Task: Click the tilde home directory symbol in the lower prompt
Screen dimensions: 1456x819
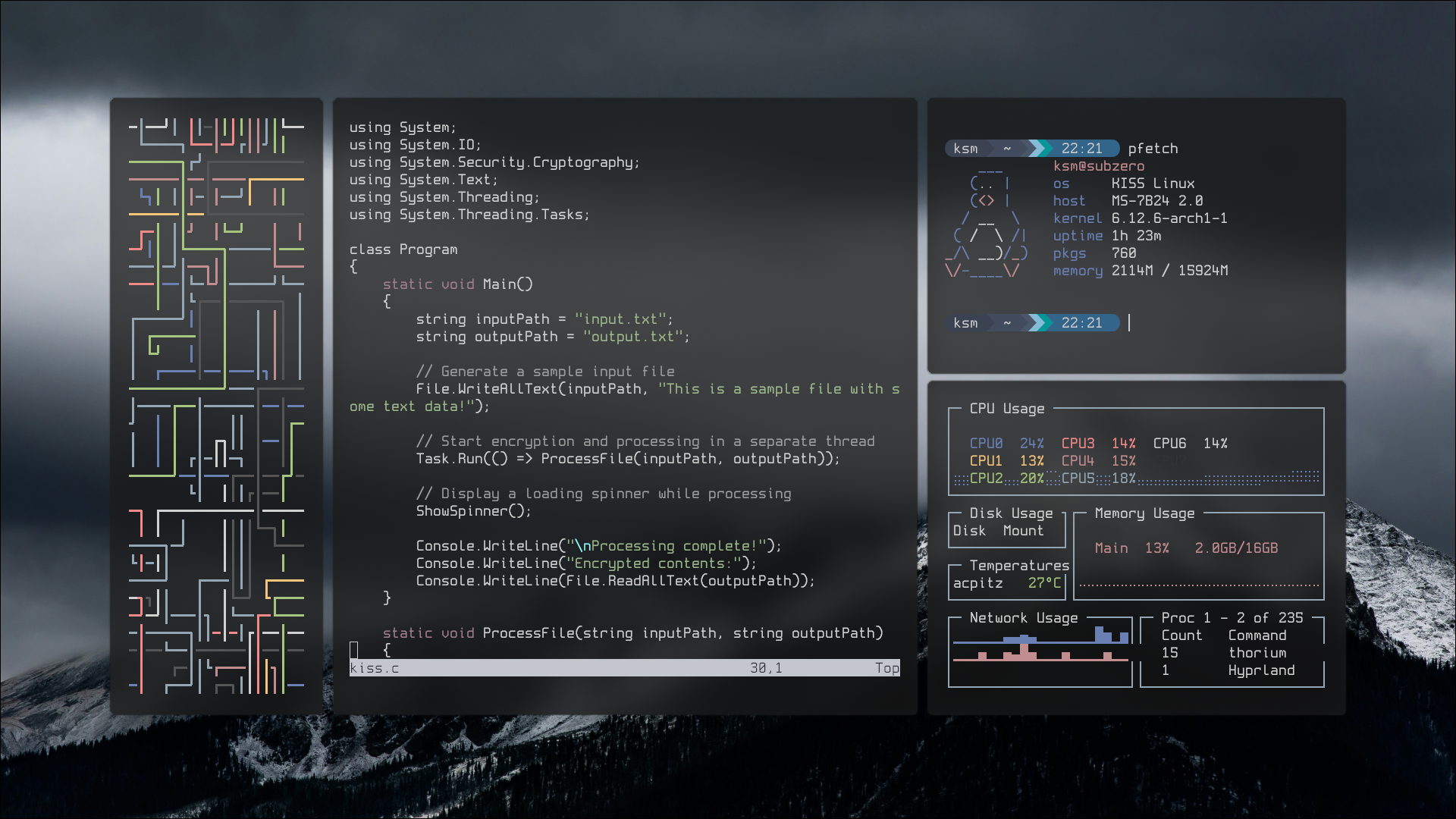Action: pyautogui.click(x=1007, y=323)
